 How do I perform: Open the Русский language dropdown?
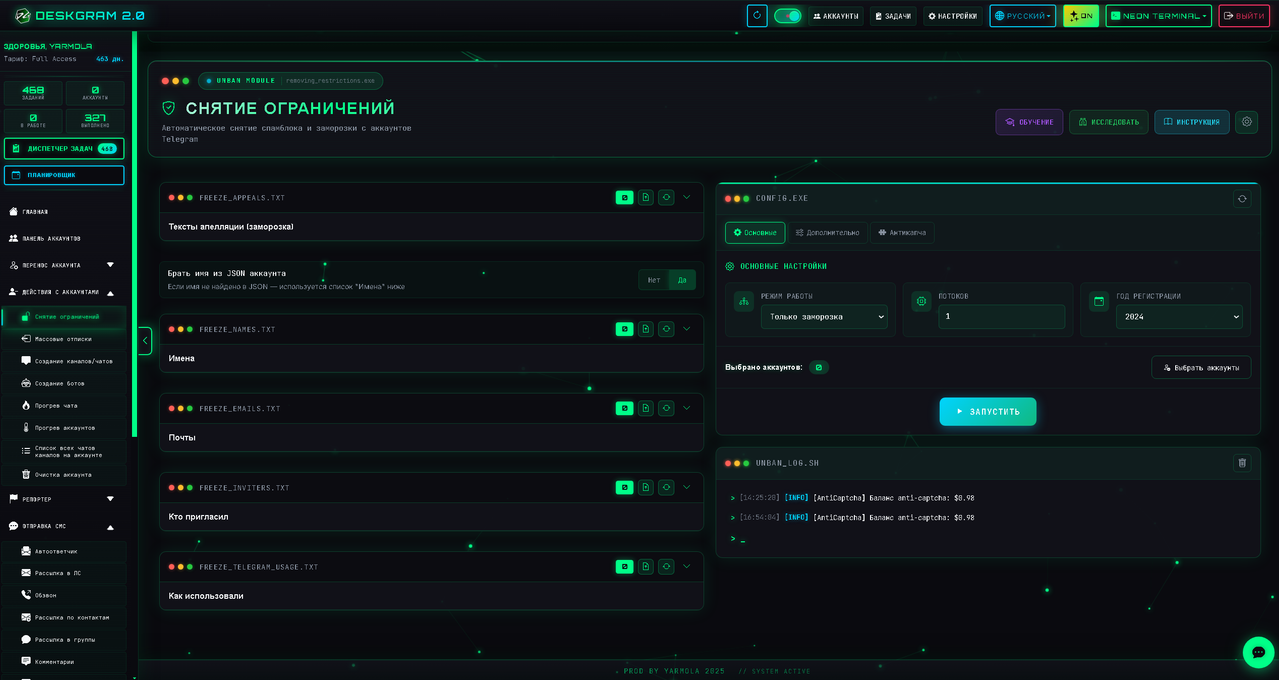click(x=1022, y=16)
